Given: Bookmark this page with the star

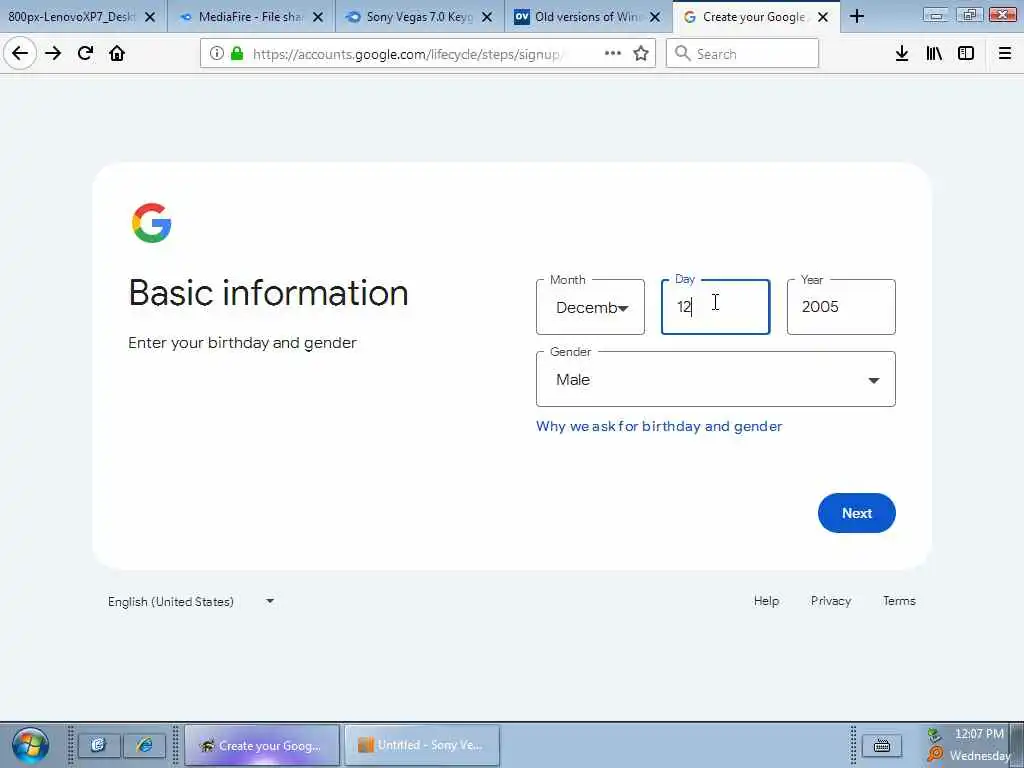Looking at the screenshot, I should (641, 54).
